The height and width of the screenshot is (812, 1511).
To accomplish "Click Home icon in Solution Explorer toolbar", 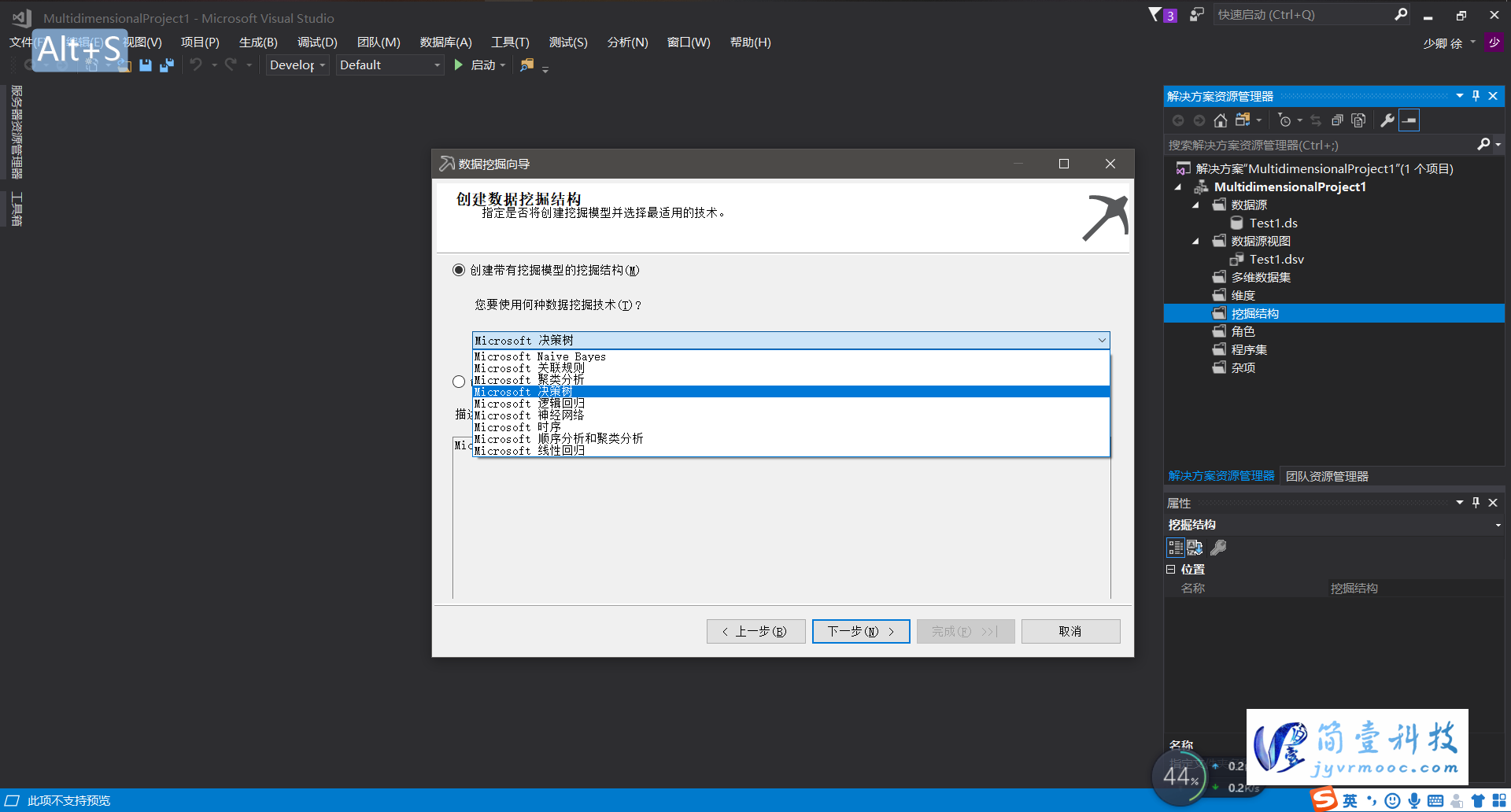I will click(x=1220, y=120).
